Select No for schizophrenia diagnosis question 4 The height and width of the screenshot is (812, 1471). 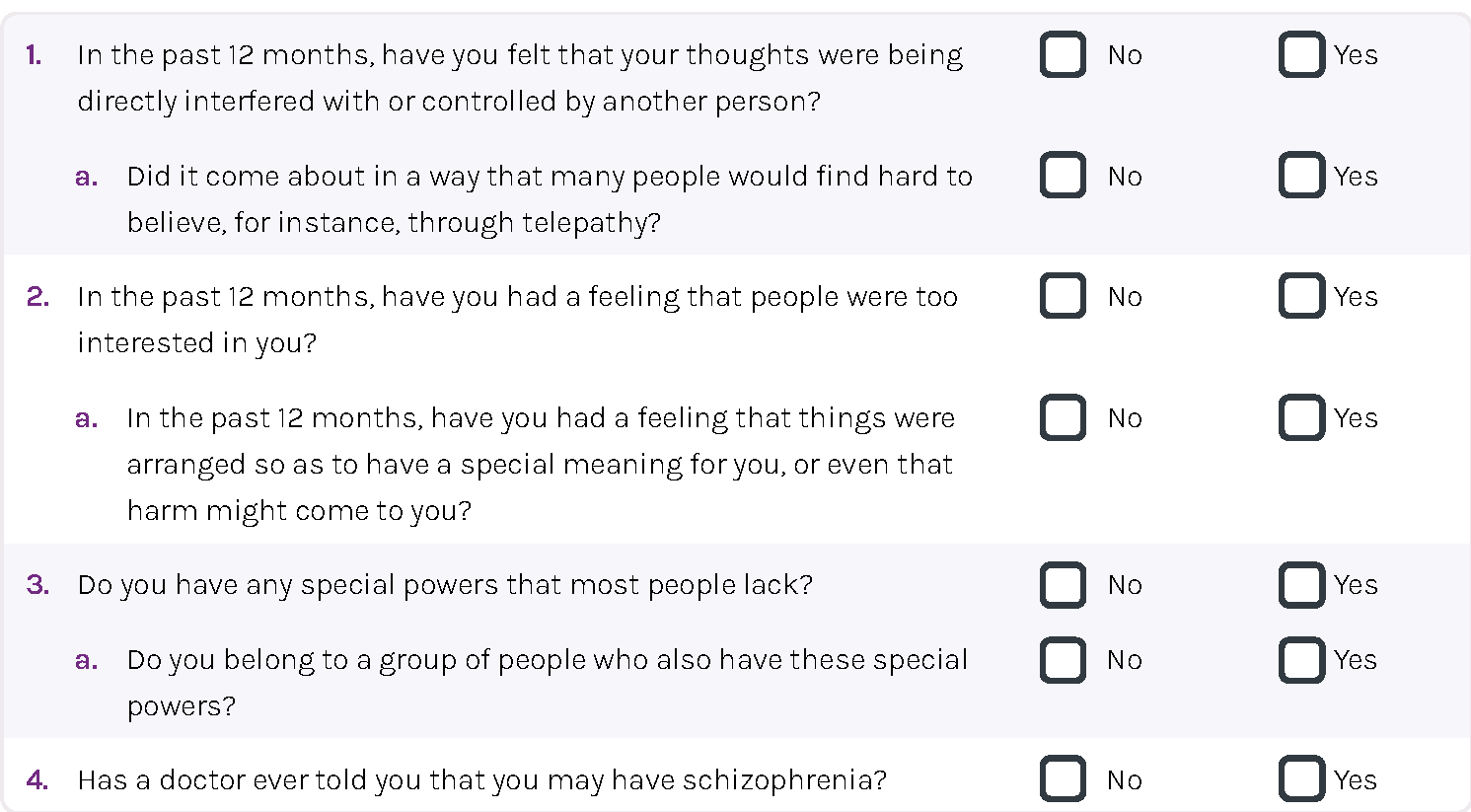[1063, 779]
